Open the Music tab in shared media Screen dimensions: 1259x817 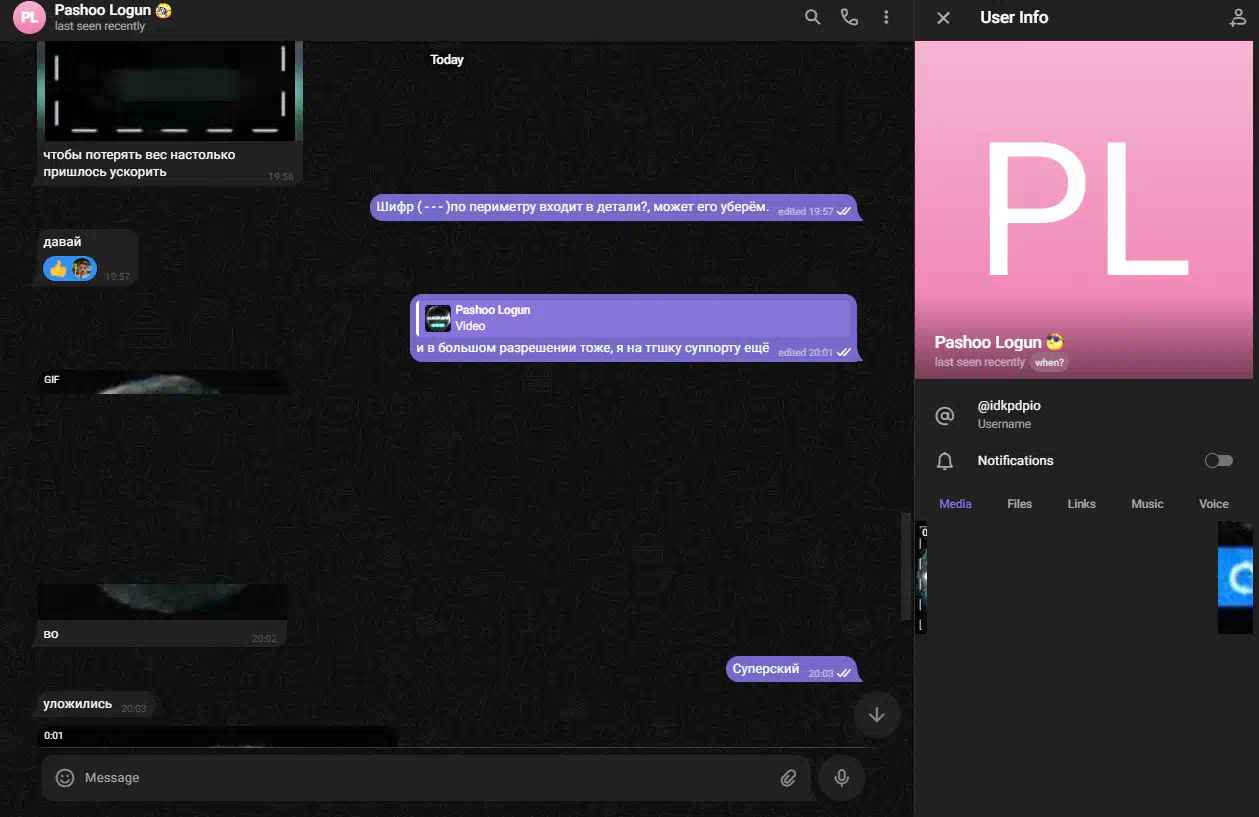click(1147, 504)
